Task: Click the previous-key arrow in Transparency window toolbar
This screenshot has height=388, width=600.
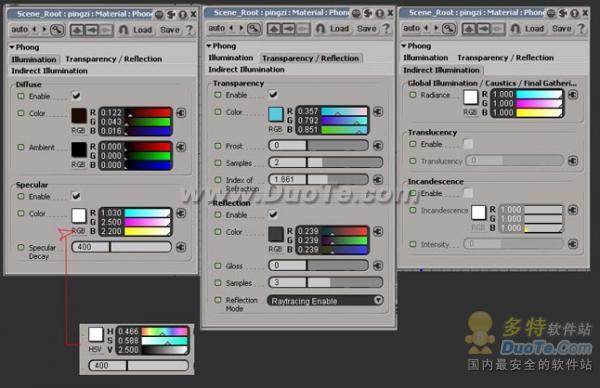Action: tap(231, 28)
